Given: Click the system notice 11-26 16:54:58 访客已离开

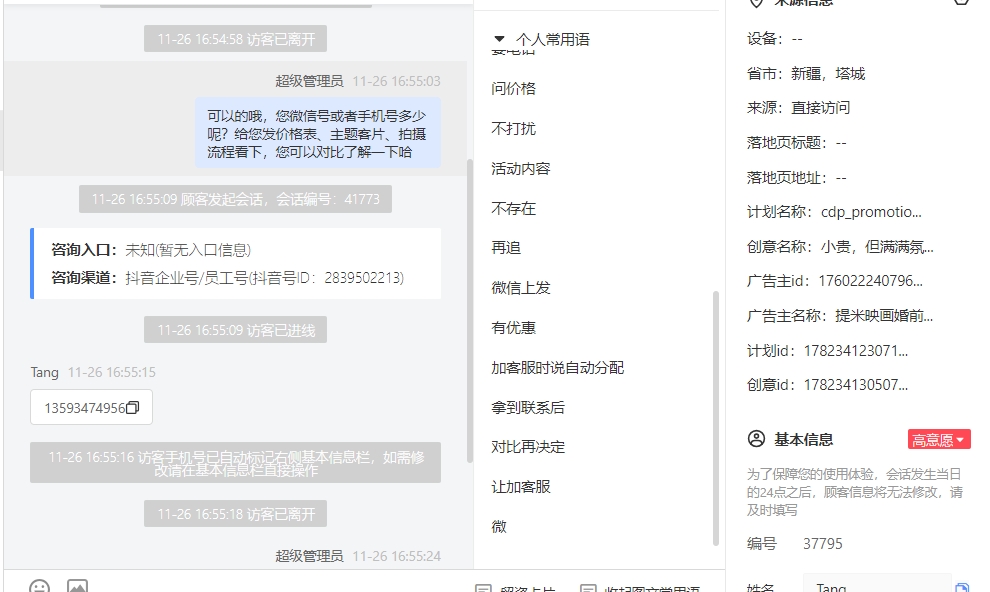Looking at the screenshot, I should pyautogui.click(x=236, y=39).
